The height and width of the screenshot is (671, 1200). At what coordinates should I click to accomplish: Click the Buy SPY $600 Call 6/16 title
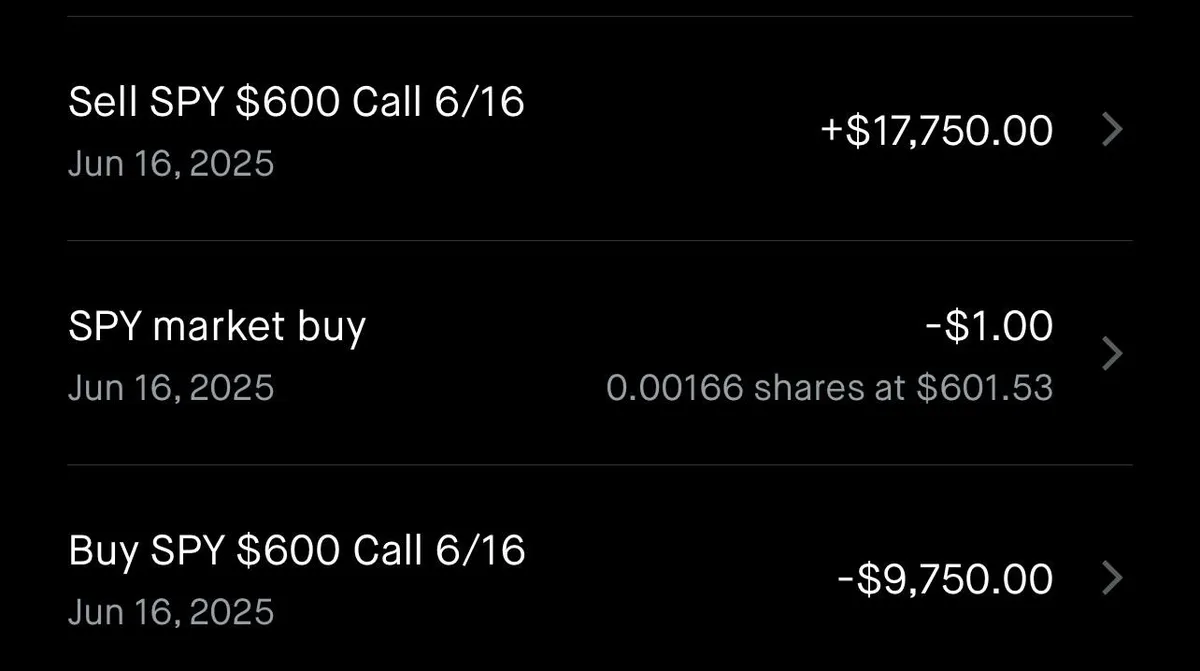pos(296,549)
